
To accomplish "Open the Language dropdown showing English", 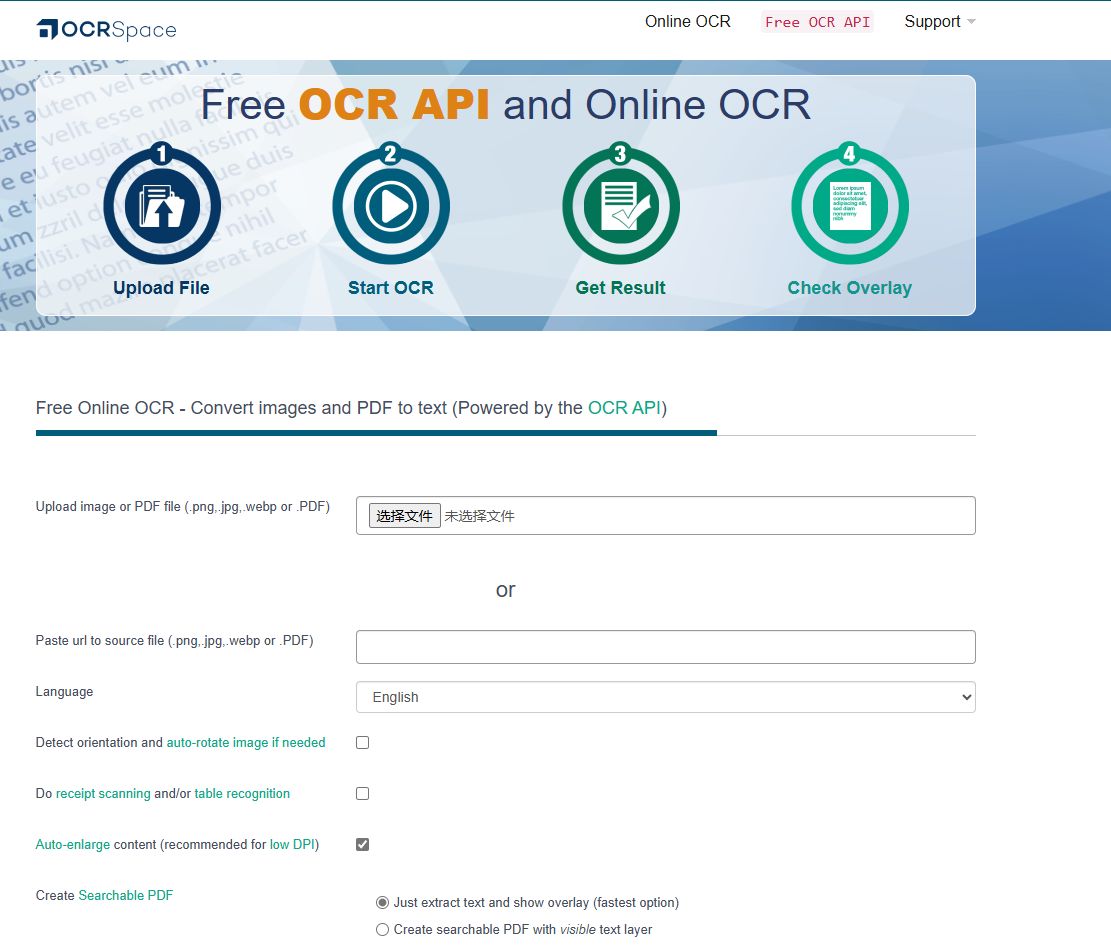I will tap(665, 697).
